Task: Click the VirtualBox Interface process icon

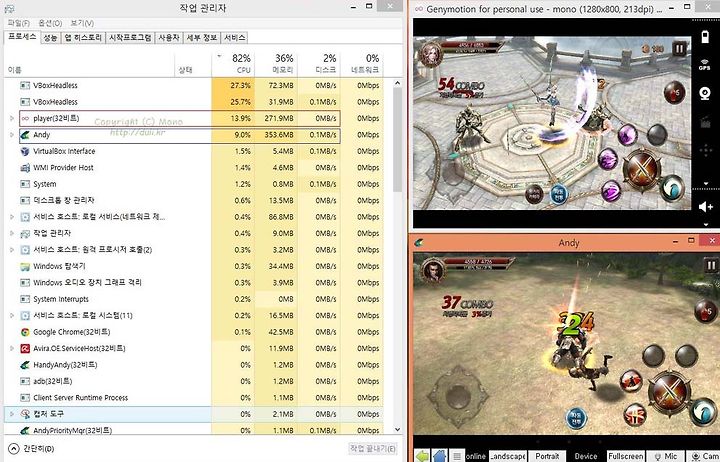Action: pyautogui.click(x=25, y=151)
